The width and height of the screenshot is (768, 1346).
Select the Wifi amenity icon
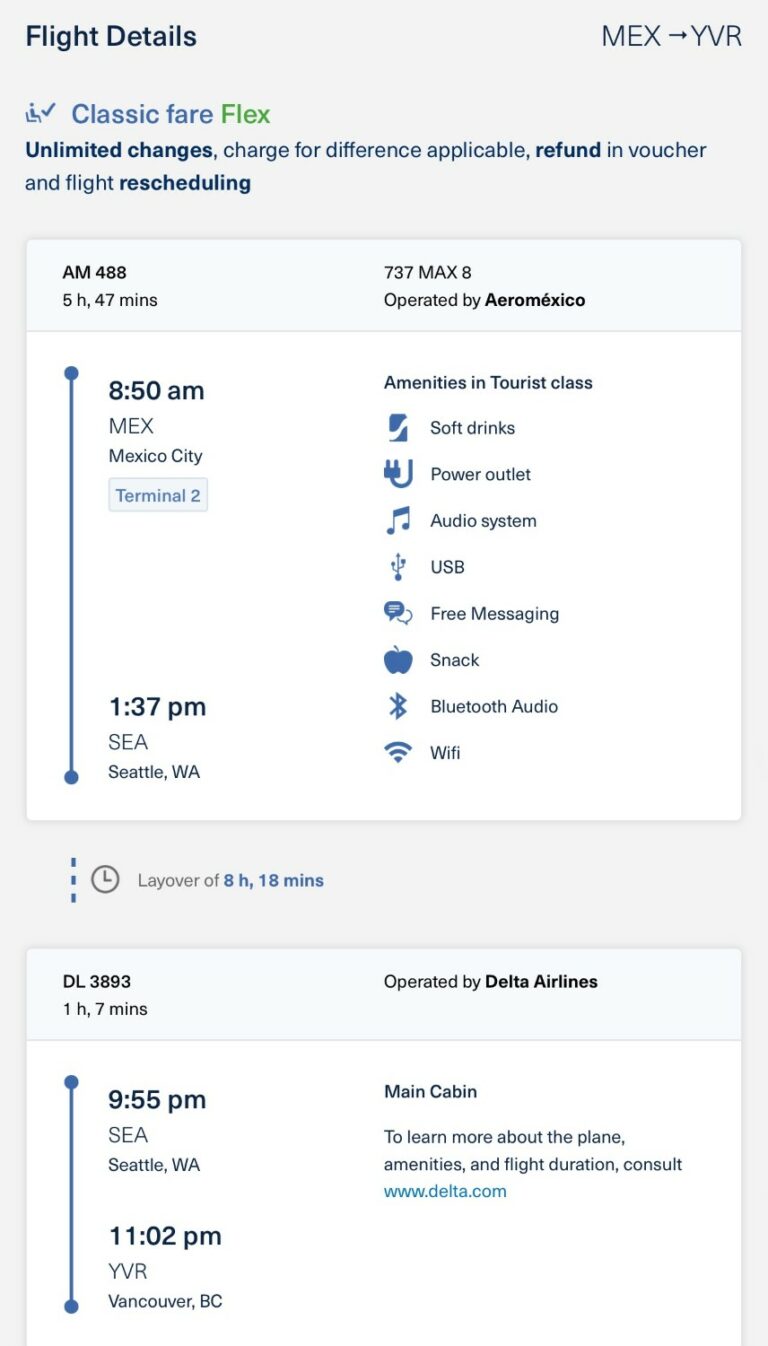pos(396,752)
